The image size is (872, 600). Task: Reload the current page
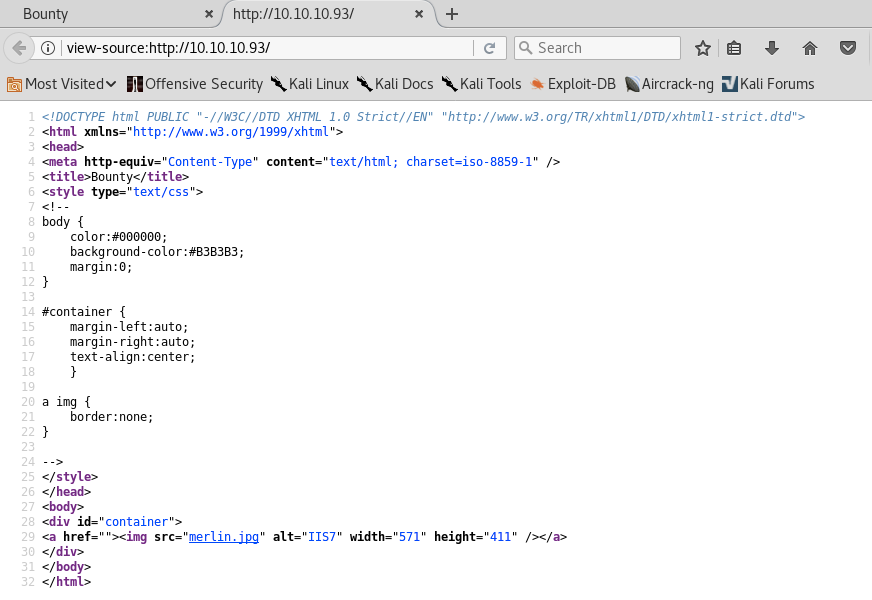[490, 48]
